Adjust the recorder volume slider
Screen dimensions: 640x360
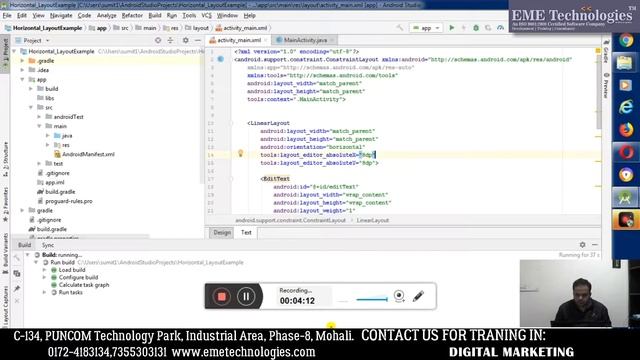pyautogui.click(x=371, y=300)
